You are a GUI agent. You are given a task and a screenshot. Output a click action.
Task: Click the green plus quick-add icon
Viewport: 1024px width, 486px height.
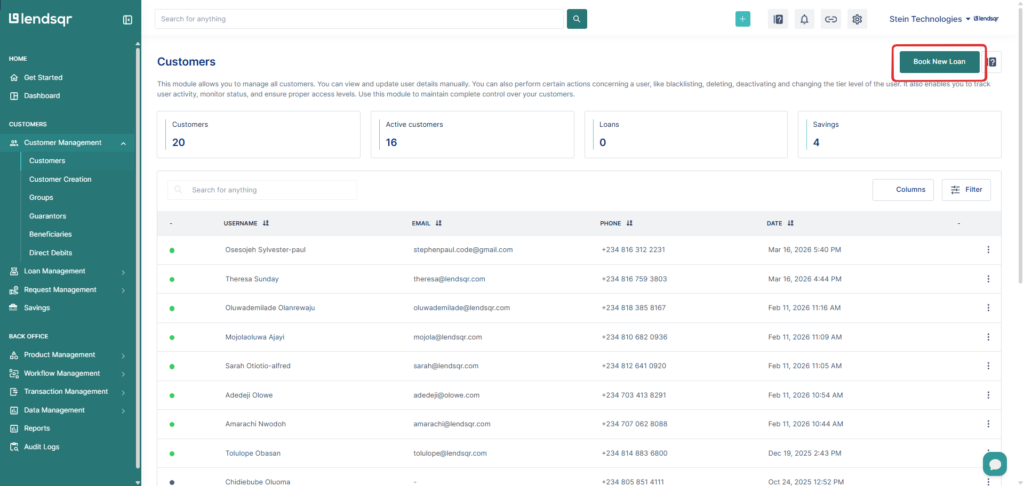(742, 19)
